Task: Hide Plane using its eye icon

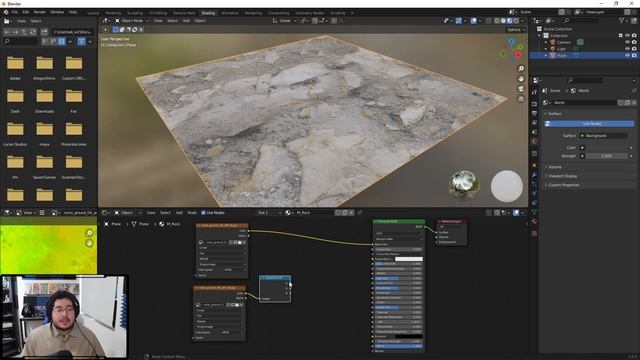Action: pos(627,55)
